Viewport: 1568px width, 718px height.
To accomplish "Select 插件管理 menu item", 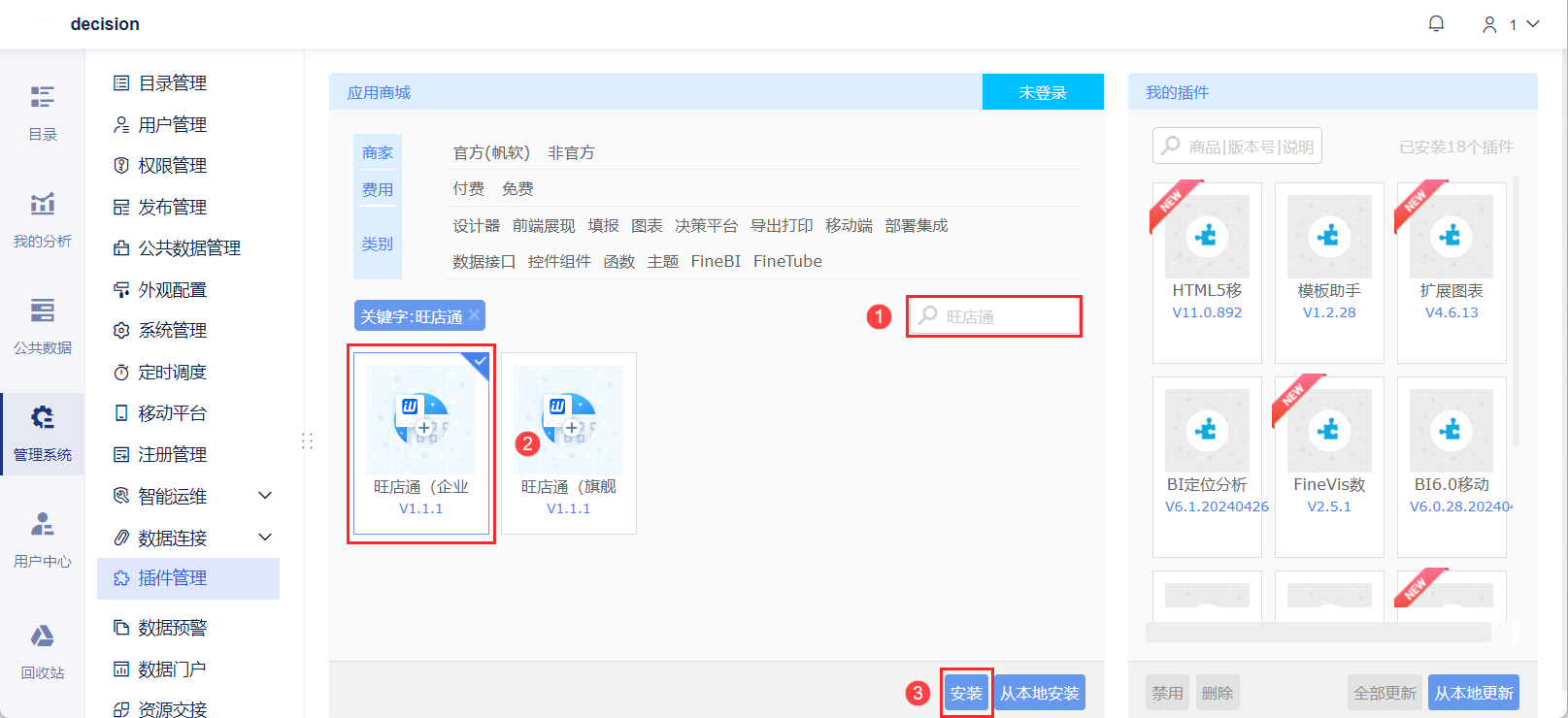I will click(188, 578).
